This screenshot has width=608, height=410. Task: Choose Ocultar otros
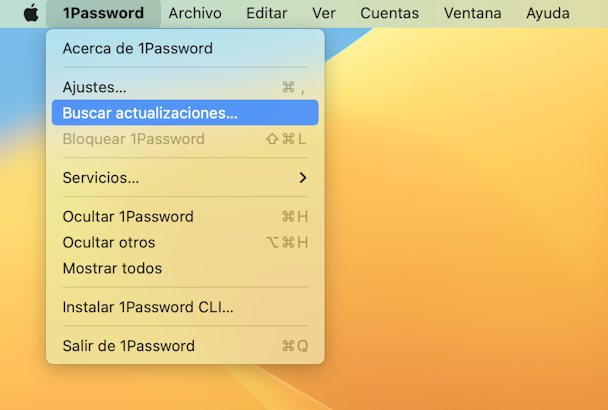[x=185, y=242]
